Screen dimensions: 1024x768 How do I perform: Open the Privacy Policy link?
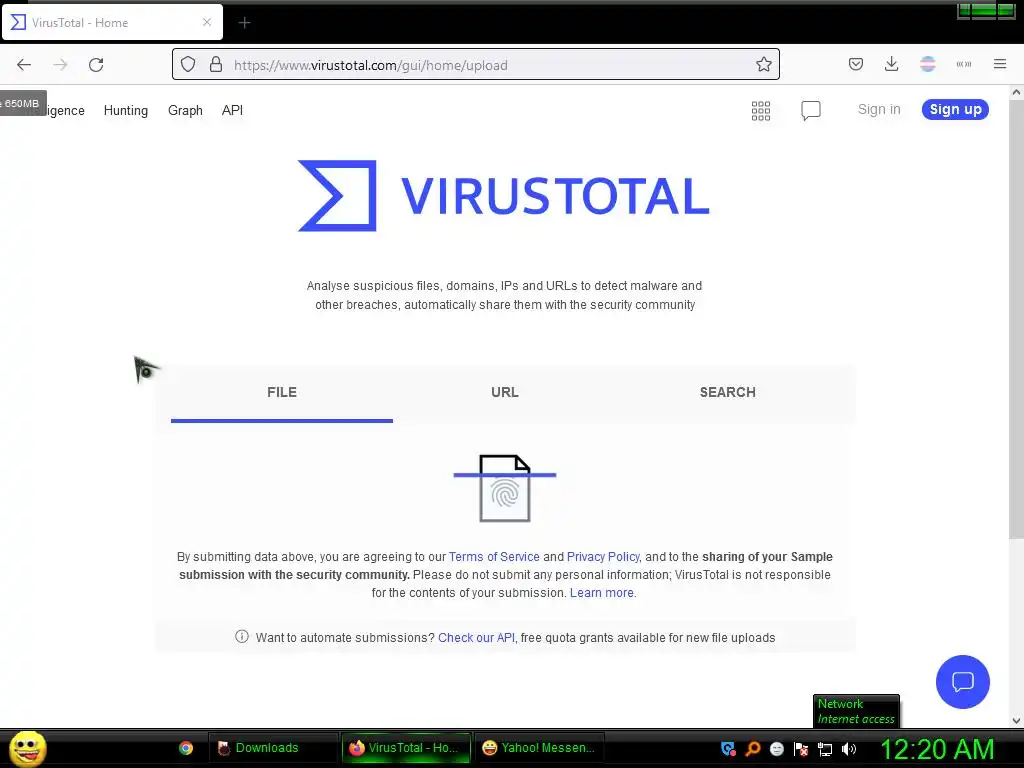pos(603,556)
